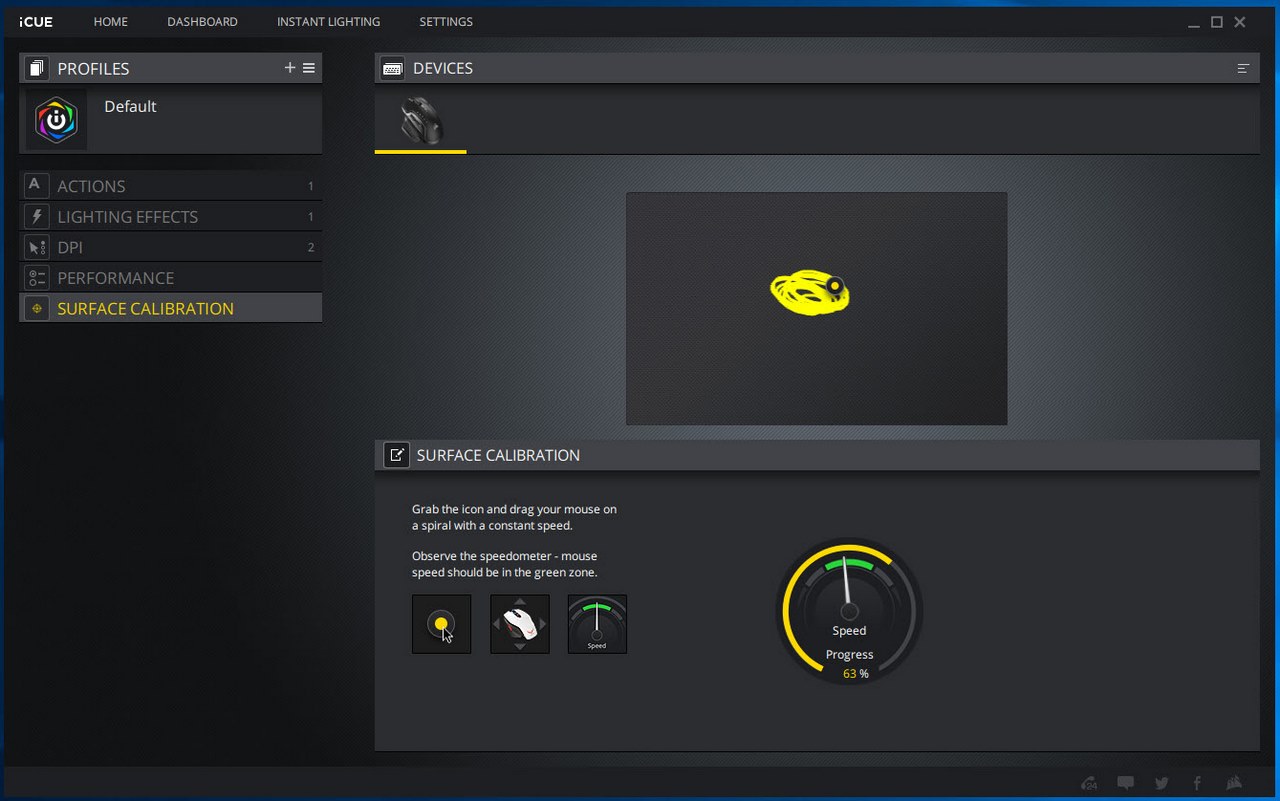Click the Speed and Progress gauge
Screen dimensions: 1280x801
click(849, 612)
